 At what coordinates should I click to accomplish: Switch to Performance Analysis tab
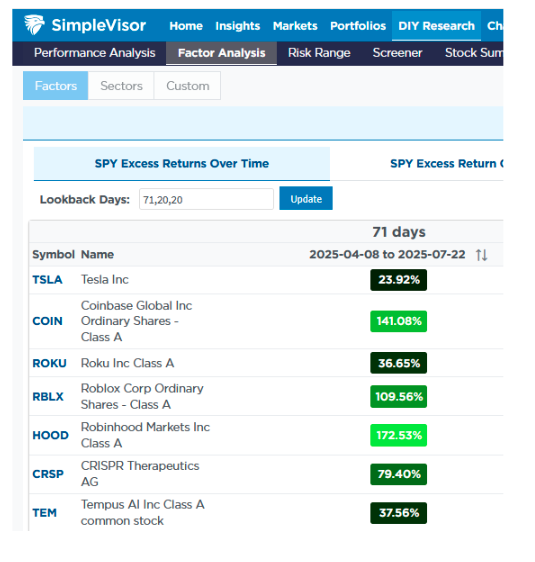(95, 53)
